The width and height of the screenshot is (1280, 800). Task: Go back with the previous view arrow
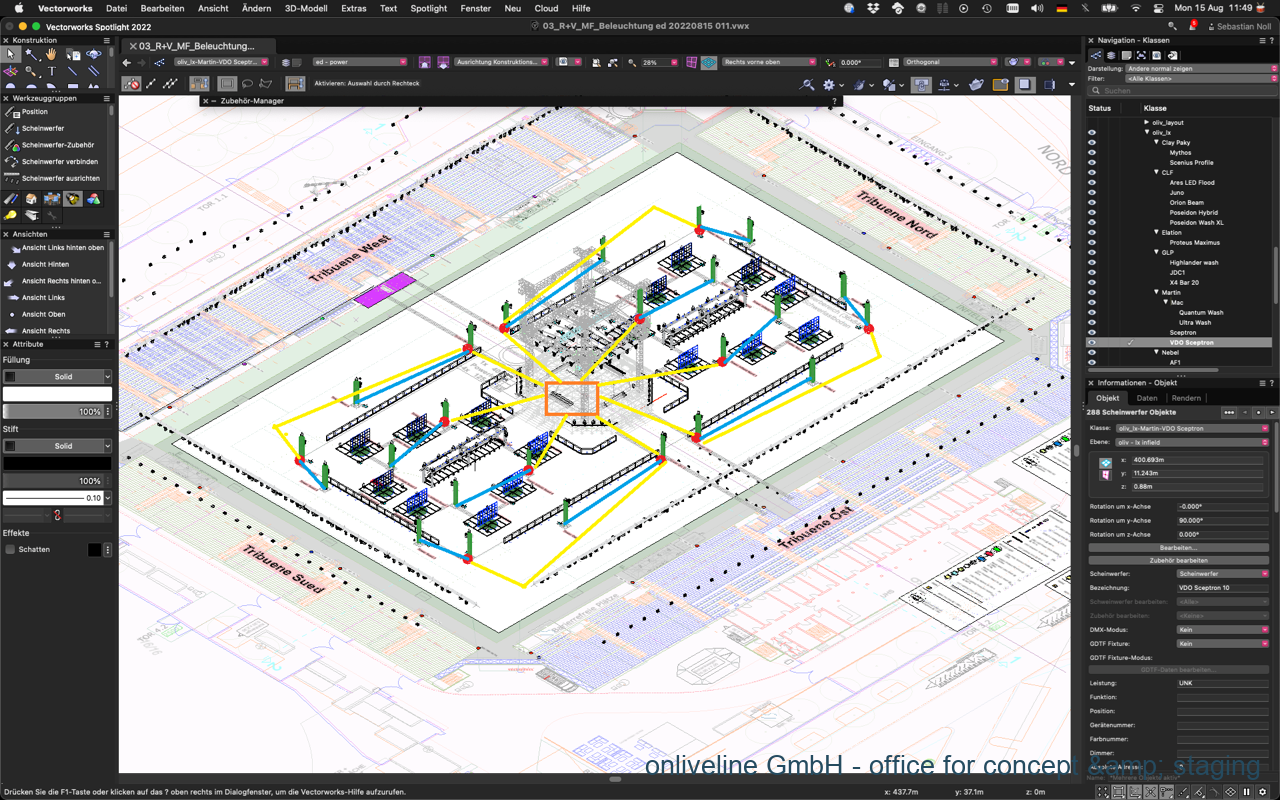[127, 62]
